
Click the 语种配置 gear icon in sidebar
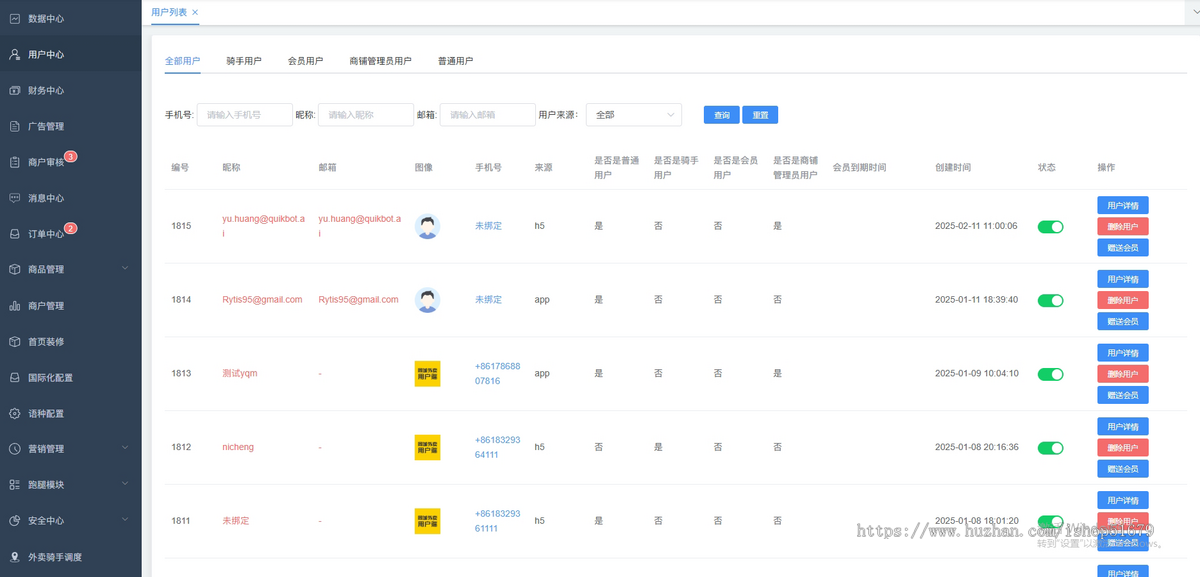point(15,414)
